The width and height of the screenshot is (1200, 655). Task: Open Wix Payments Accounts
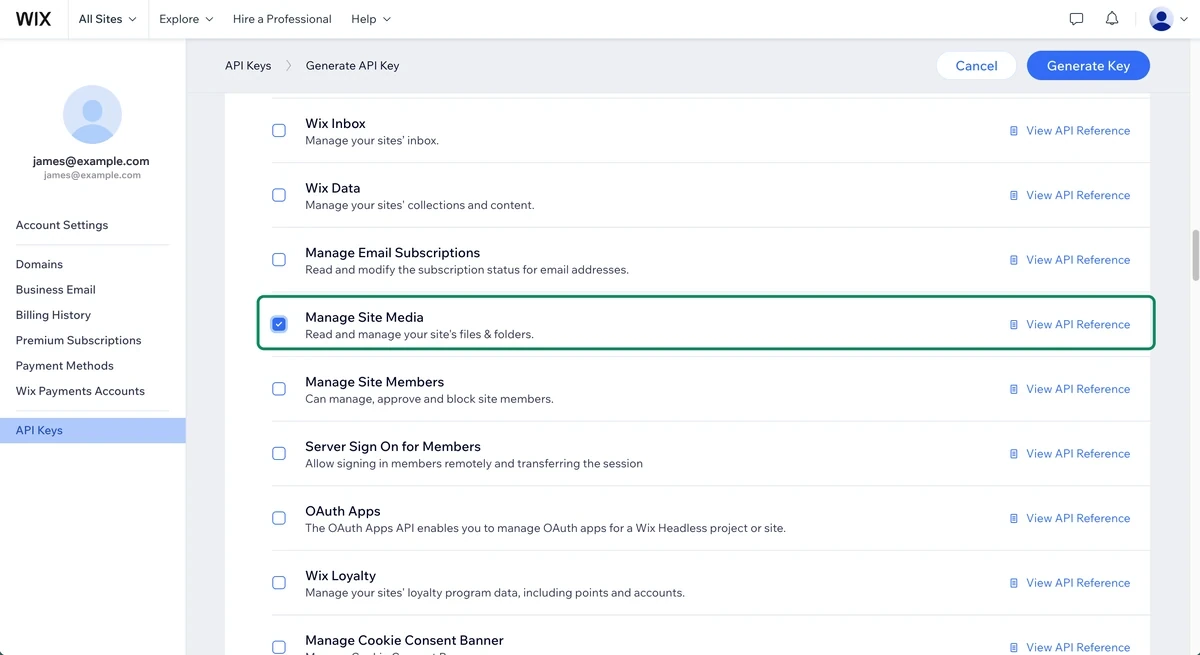coord(80,391)
